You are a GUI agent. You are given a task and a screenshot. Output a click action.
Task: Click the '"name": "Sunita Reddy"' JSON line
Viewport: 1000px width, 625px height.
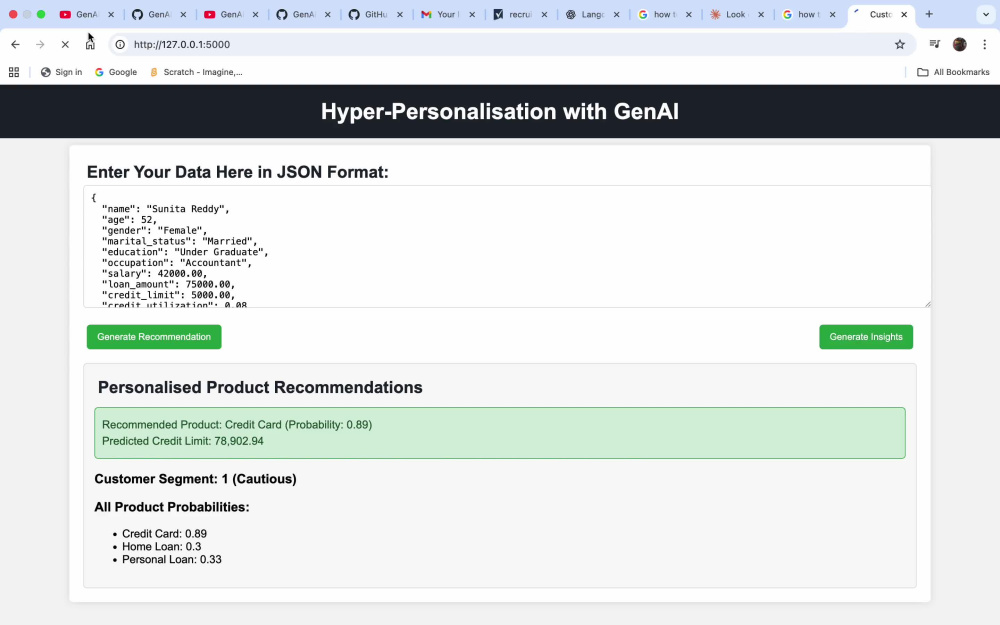pos(165,209)
